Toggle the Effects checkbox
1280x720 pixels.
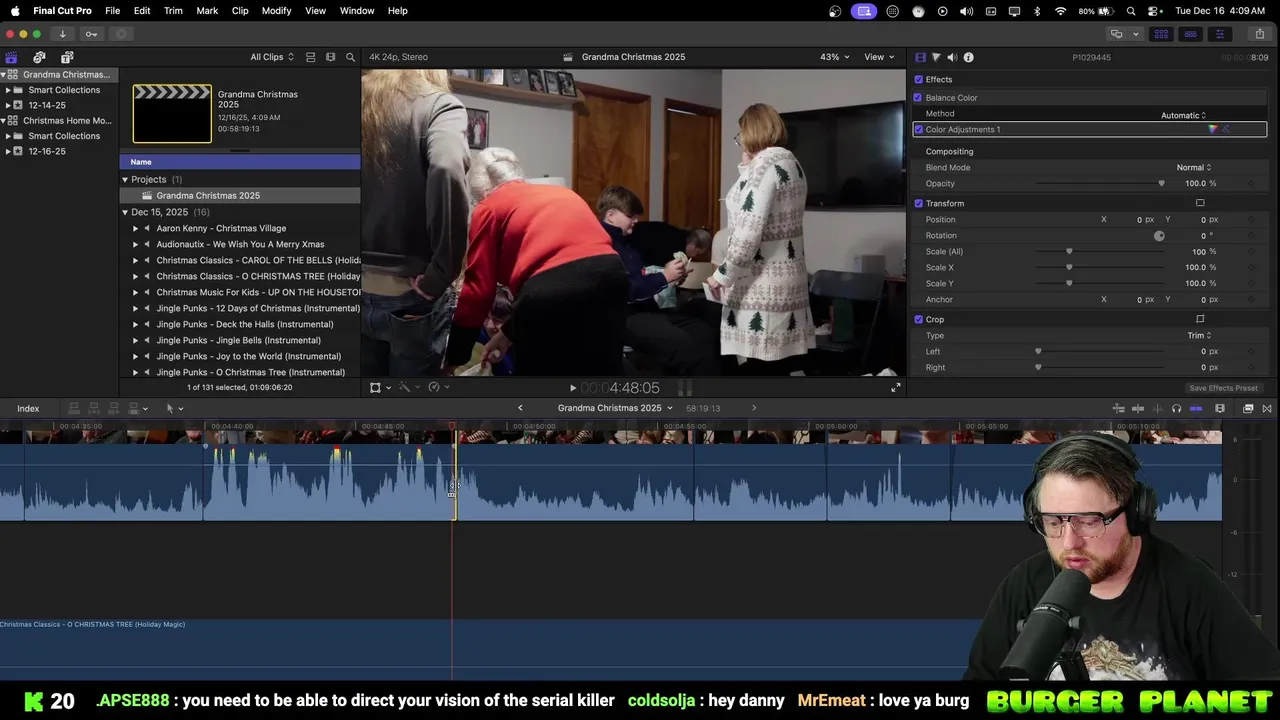[918, 79]
